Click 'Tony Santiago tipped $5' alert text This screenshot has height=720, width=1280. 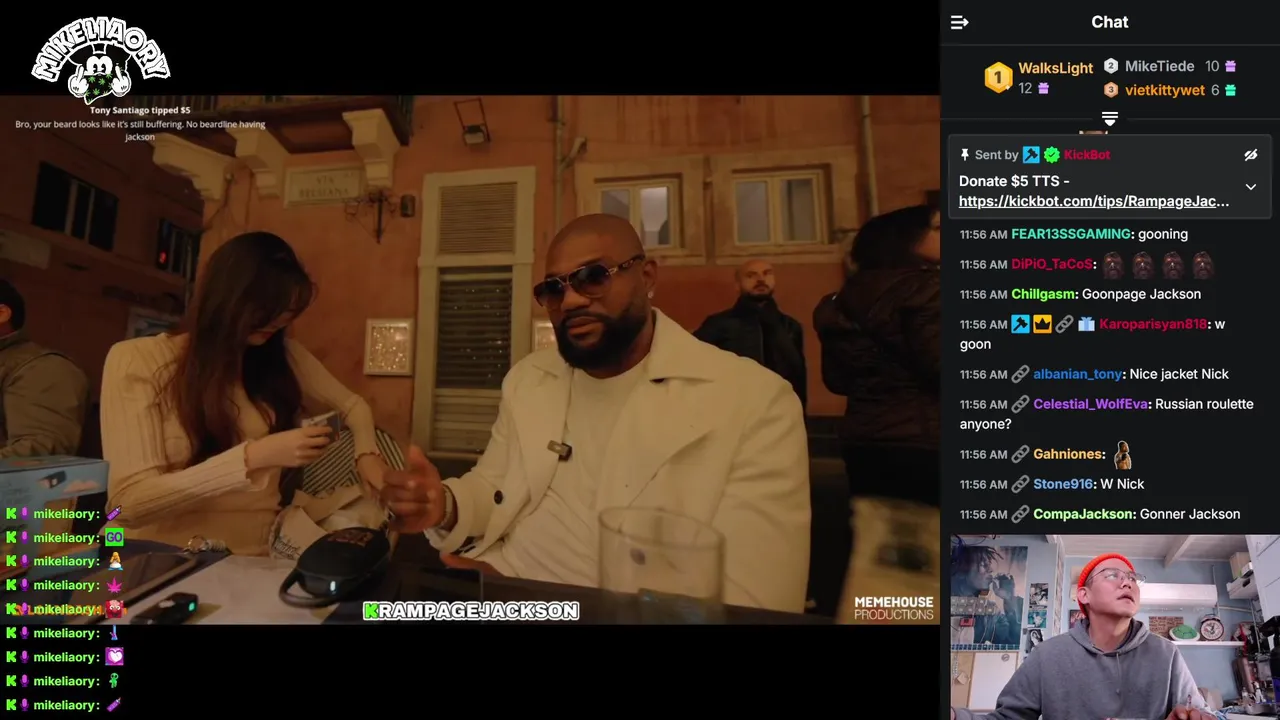coord(140,110)
